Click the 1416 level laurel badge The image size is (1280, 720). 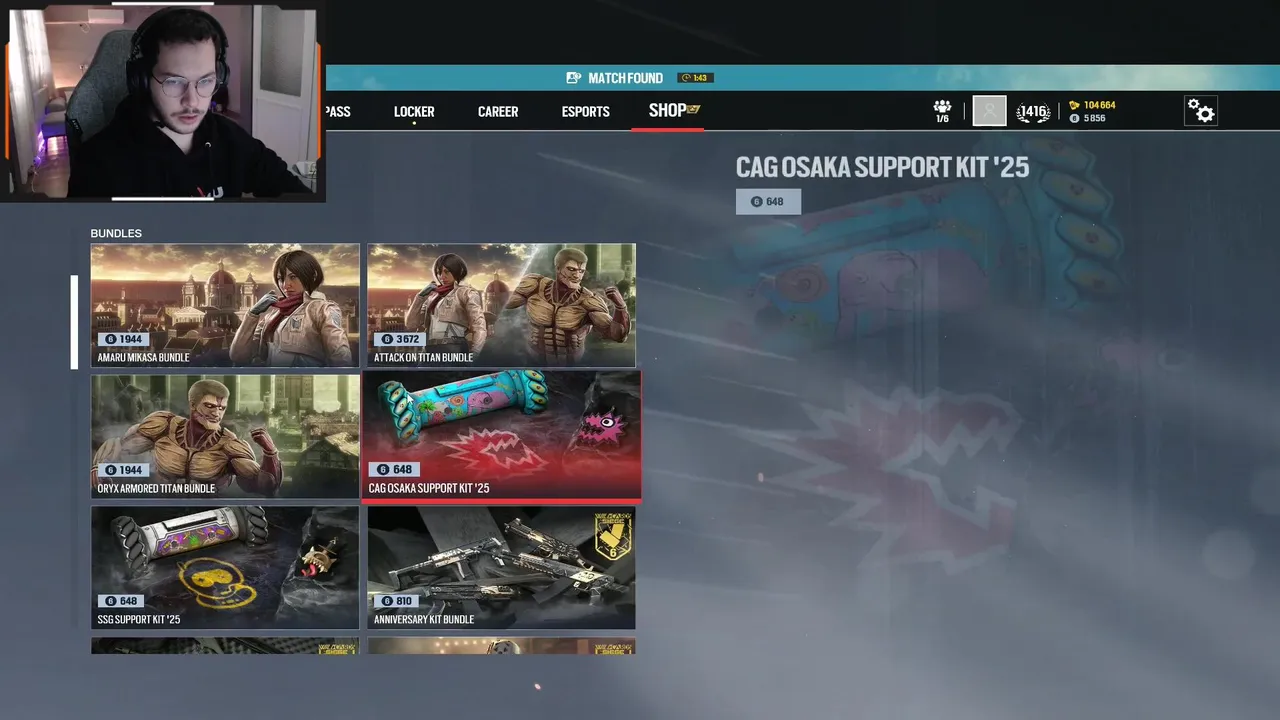point(1033,112)
